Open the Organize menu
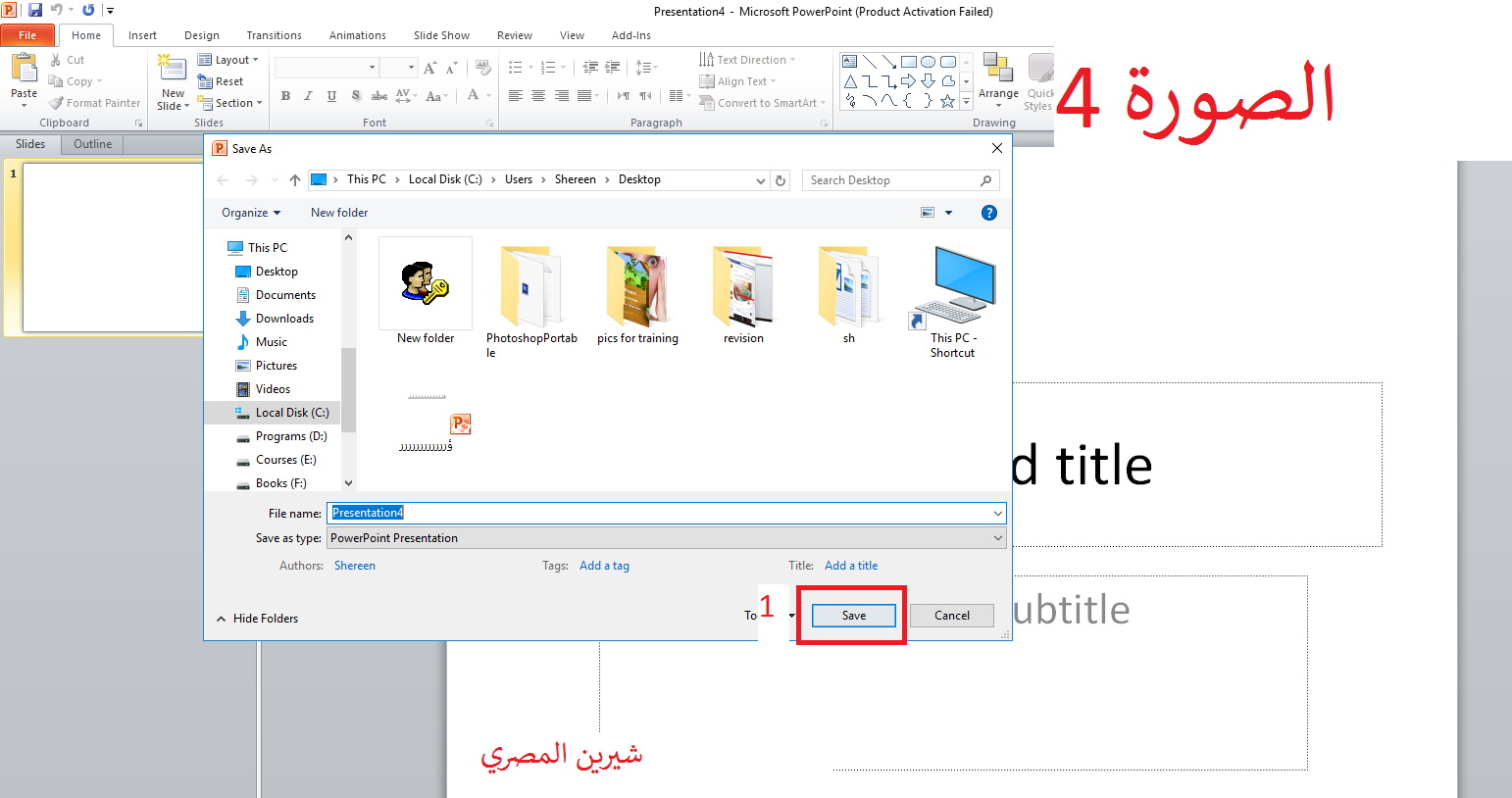This screenshot has height=798, width=1512. coord(251,213)
